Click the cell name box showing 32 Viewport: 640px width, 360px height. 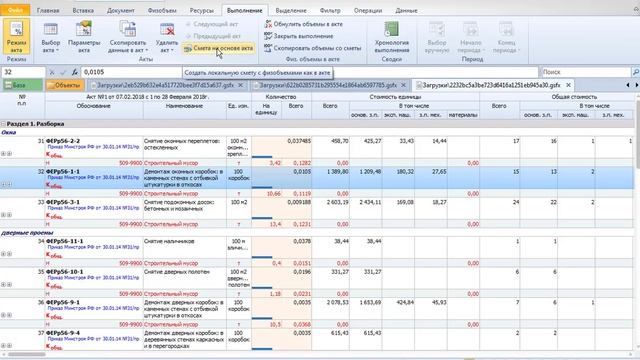coord(23,72)
